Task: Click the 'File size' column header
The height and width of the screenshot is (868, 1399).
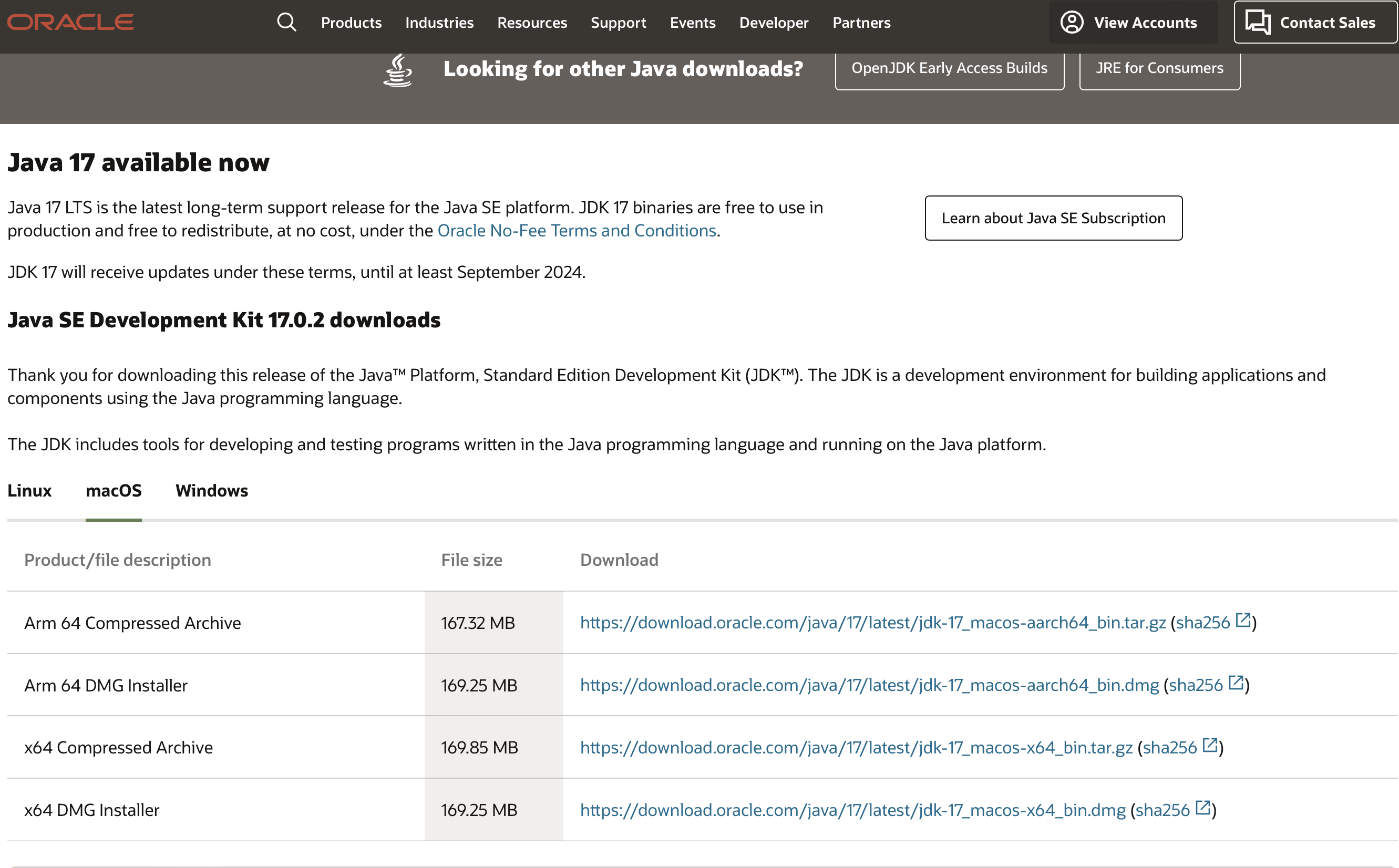Action: pyautogui.click(x=471, y=560)
